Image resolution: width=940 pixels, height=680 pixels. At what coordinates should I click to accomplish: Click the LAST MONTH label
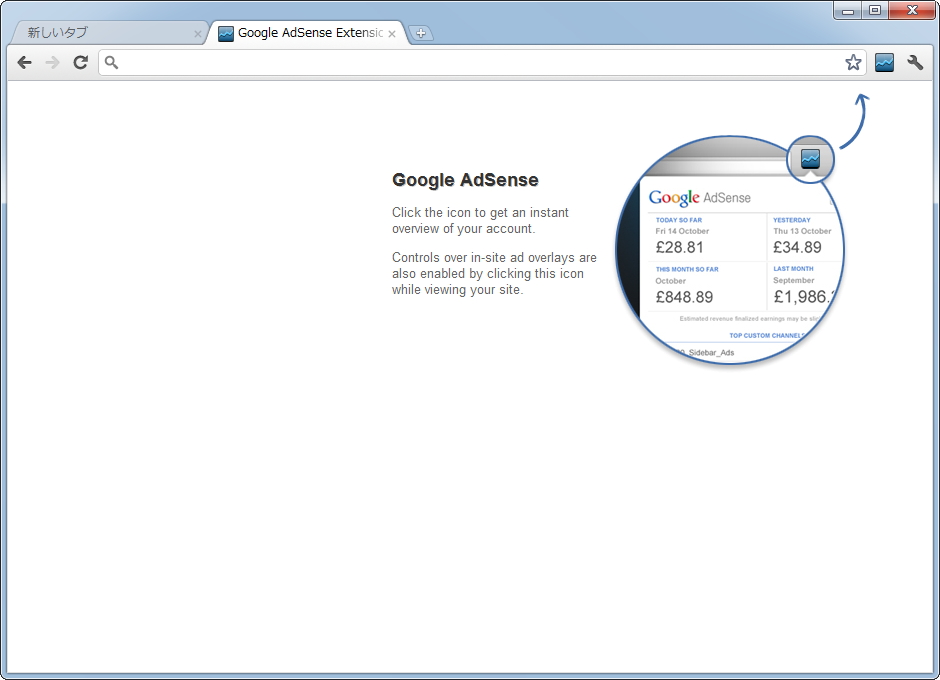(x=793, y=269)
